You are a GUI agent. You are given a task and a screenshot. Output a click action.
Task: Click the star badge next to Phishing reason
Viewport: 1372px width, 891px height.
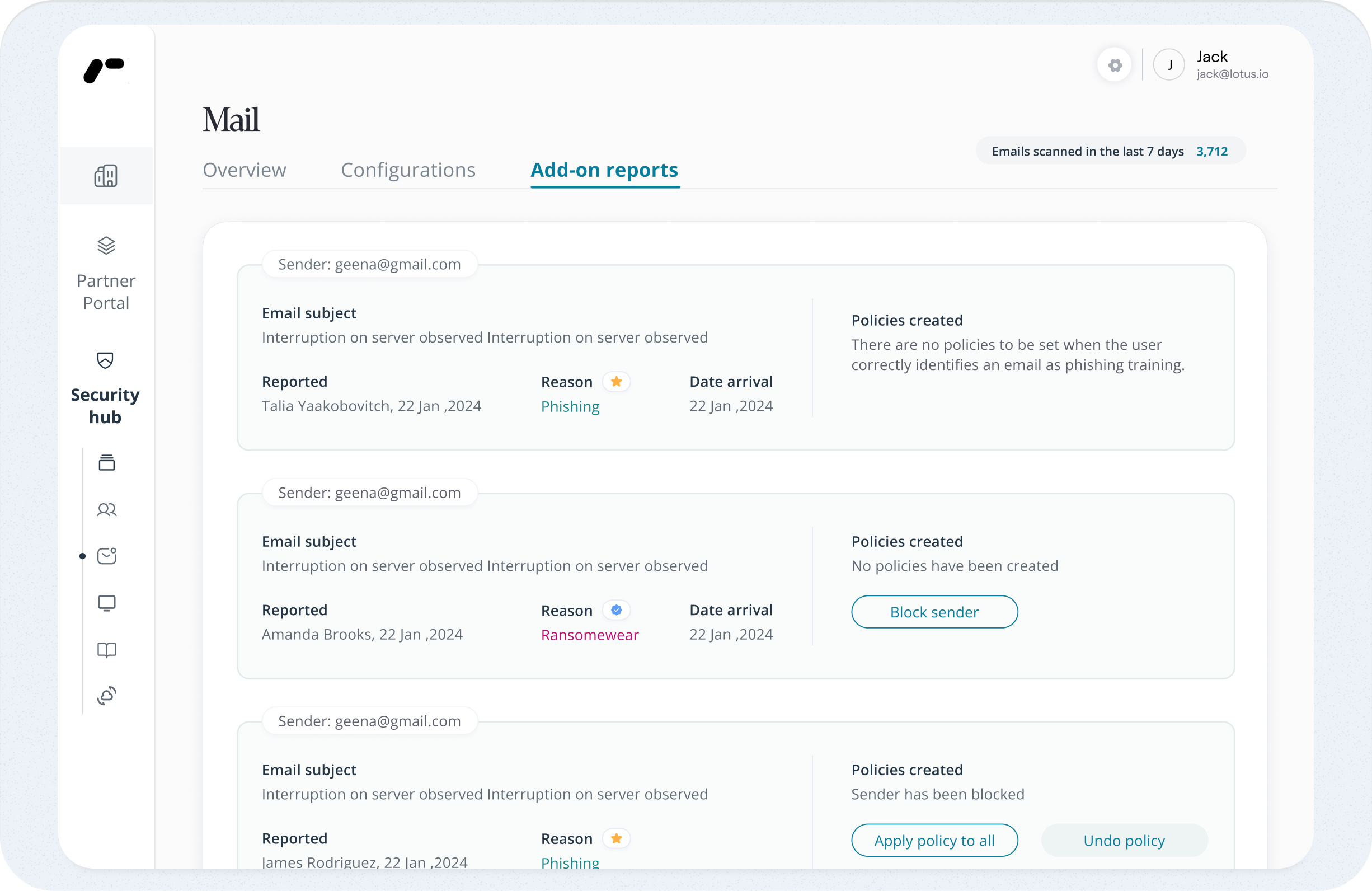(616, 382)
